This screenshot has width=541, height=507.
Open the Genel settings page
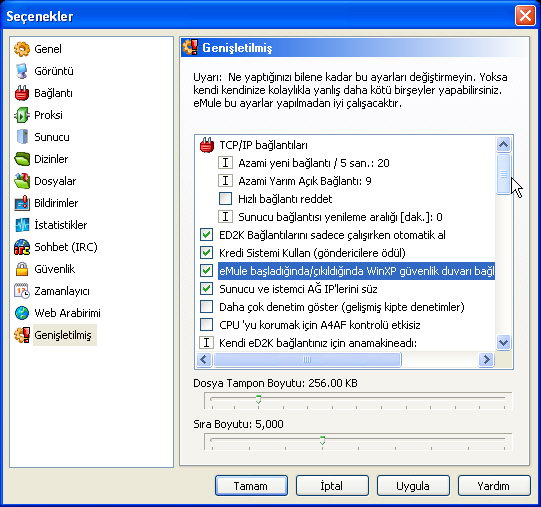(48, 49)
